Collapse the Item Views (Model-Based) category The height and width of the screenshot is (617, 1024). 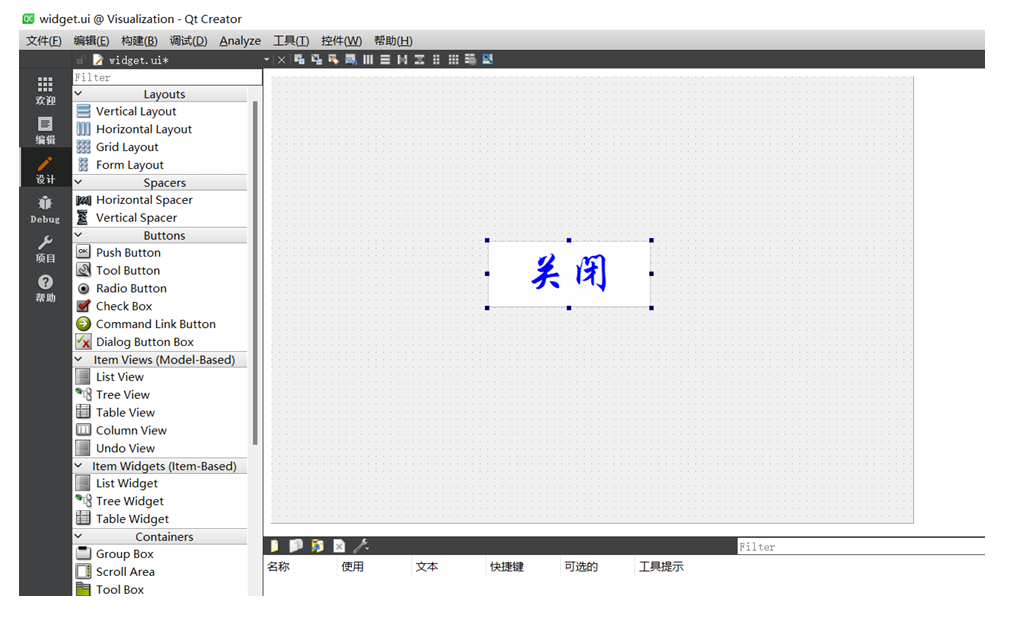pyautogui.click(x=79, y=359)
